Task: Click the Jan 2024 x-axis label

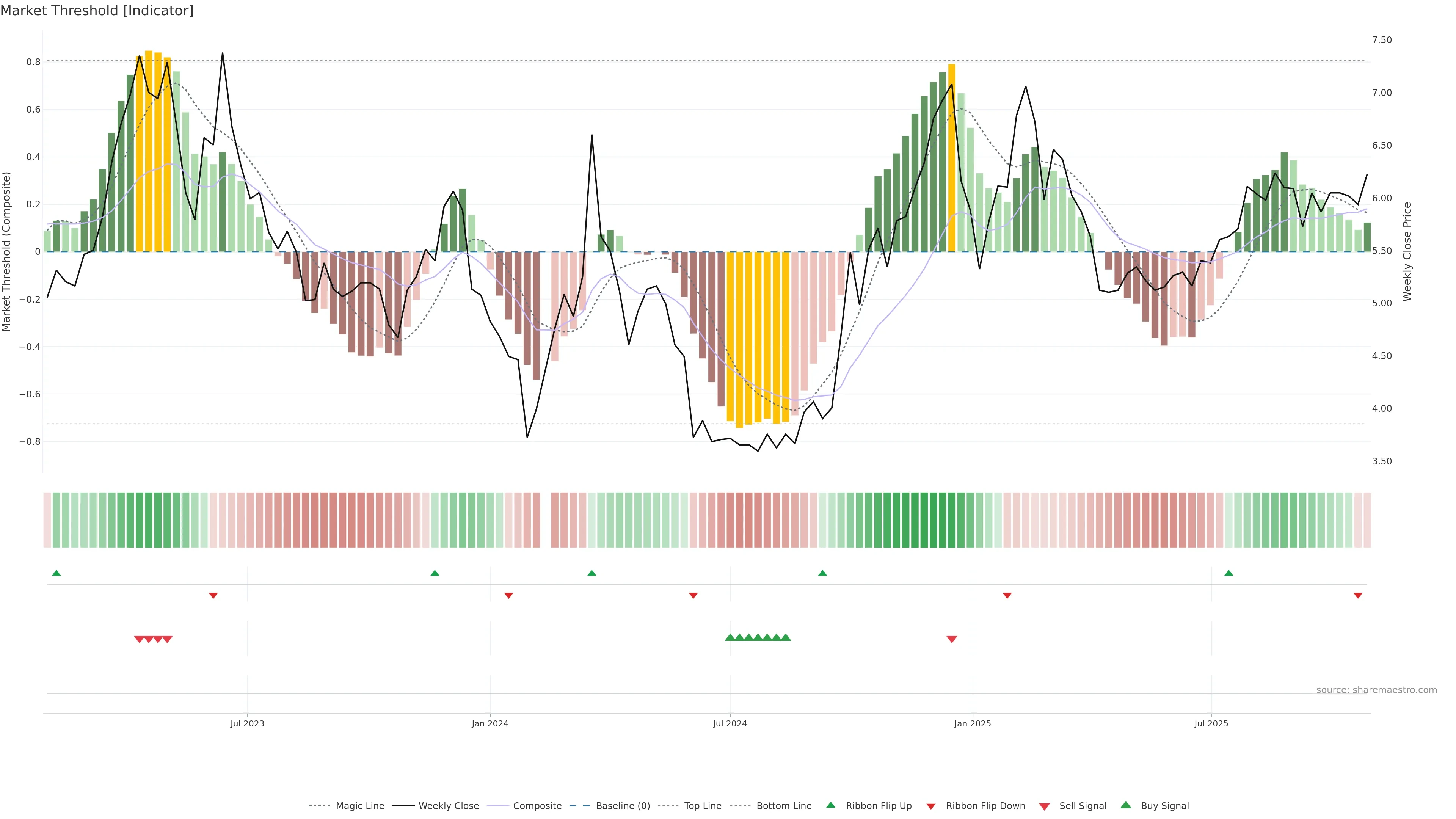Action: point(490,723)
